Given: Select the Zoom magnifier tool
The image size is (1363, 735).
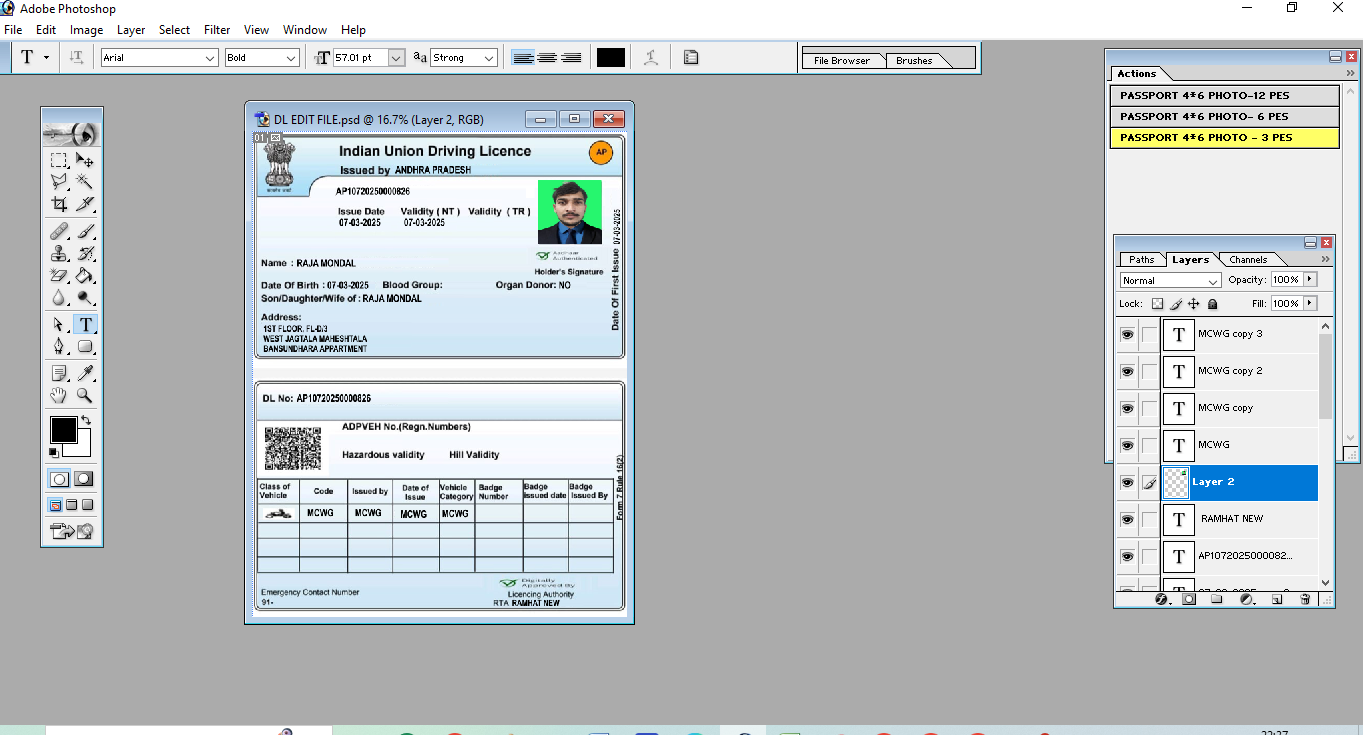Looking at the screenshot, I should [x=85, y=396].
